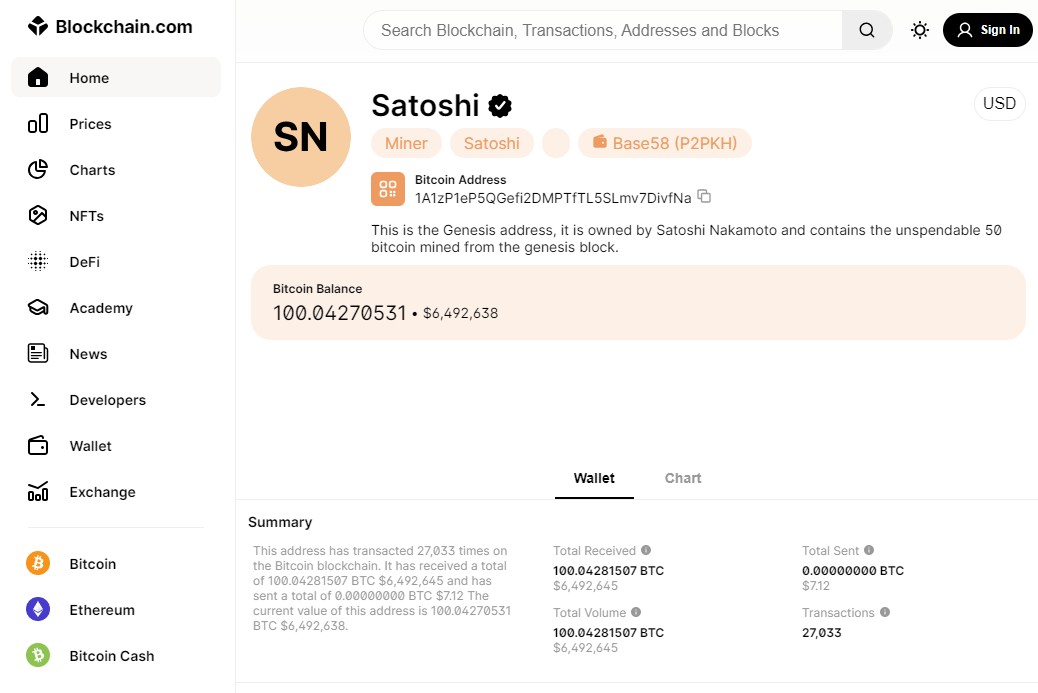Open the Ethereum explorer in sidebar
This screenshot has width=1038, height=693.
coord(102,610)
